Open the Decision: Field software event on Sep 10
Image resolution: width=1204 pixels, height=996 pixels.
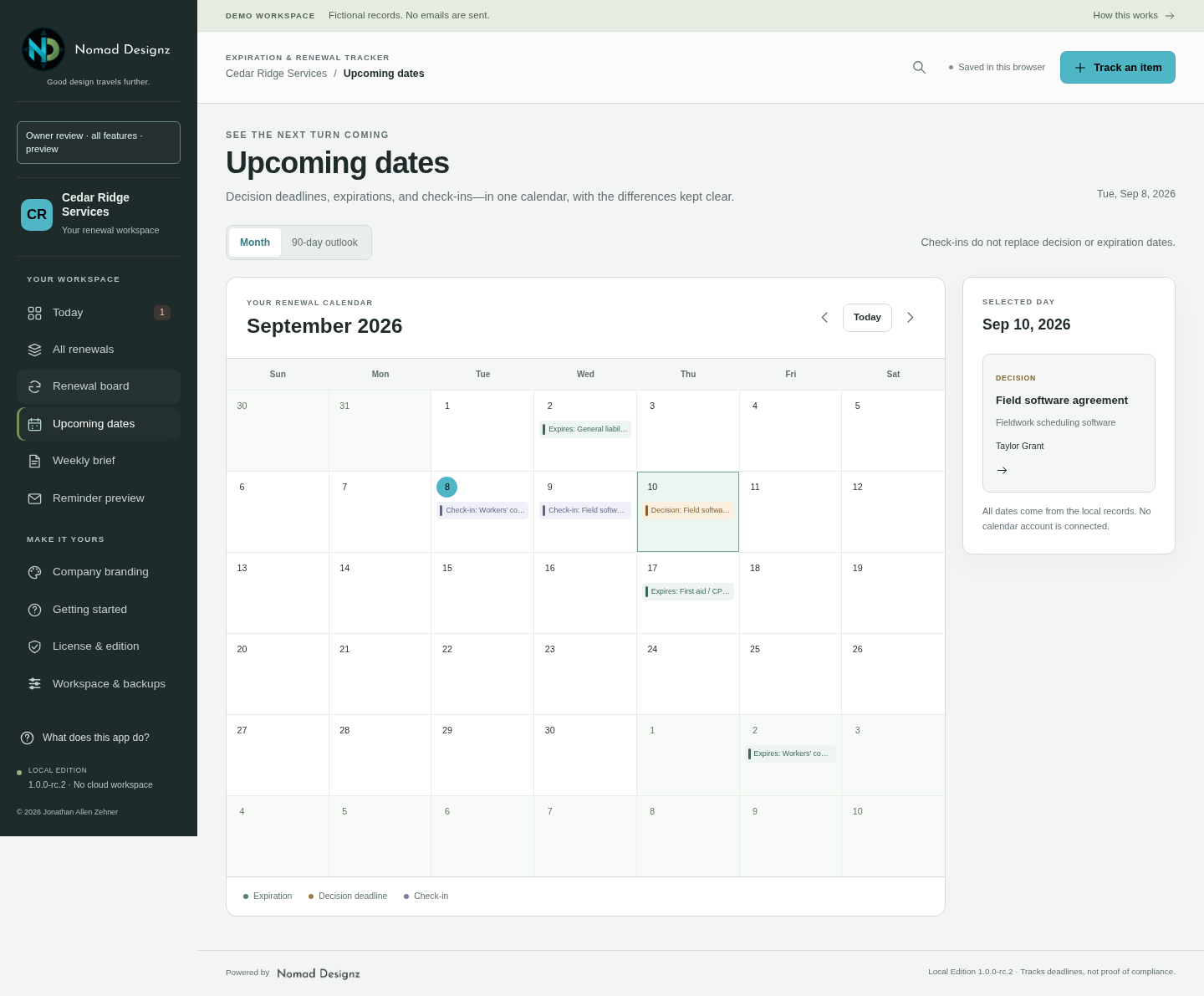(x=688, y=510)
